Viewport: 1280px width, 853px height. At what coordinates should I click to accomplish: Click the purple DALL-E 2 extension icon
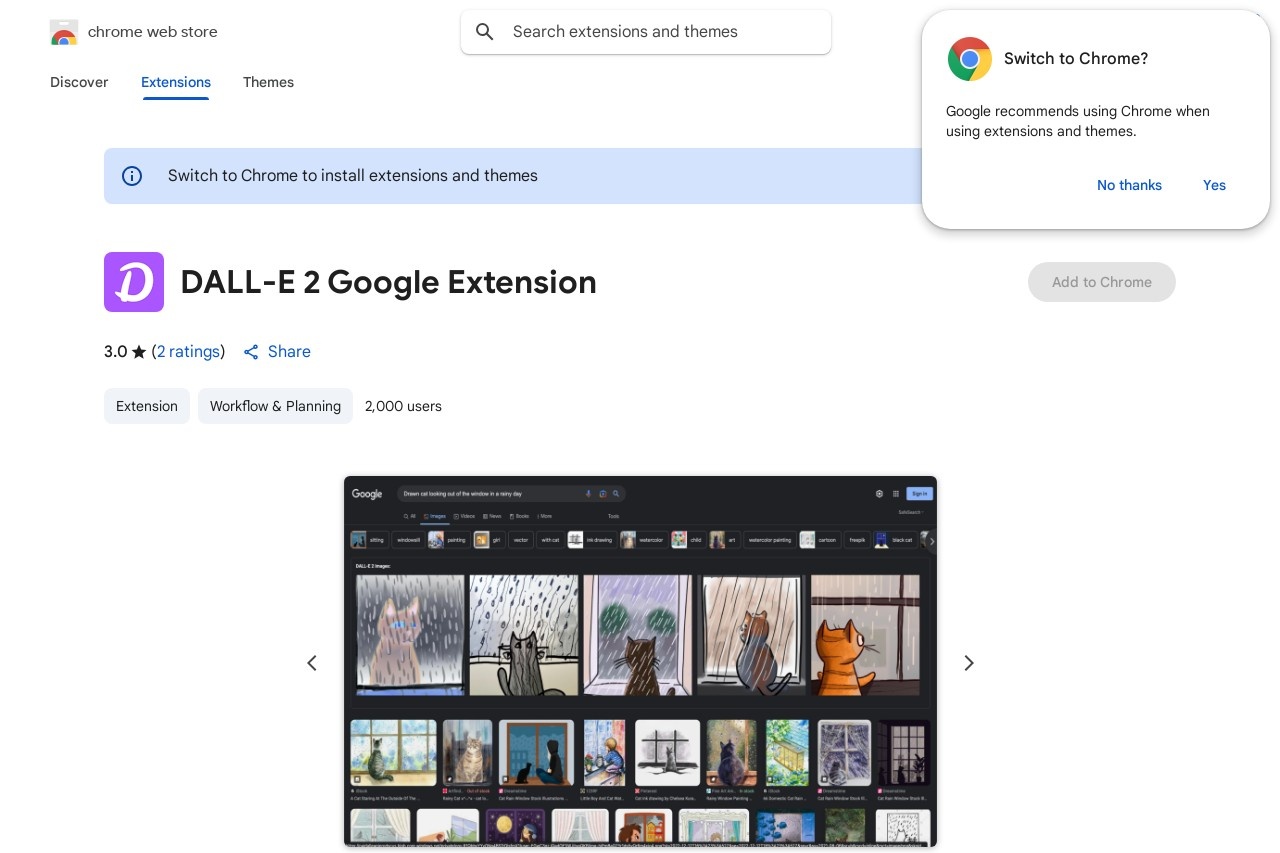(x=134, y=282)
